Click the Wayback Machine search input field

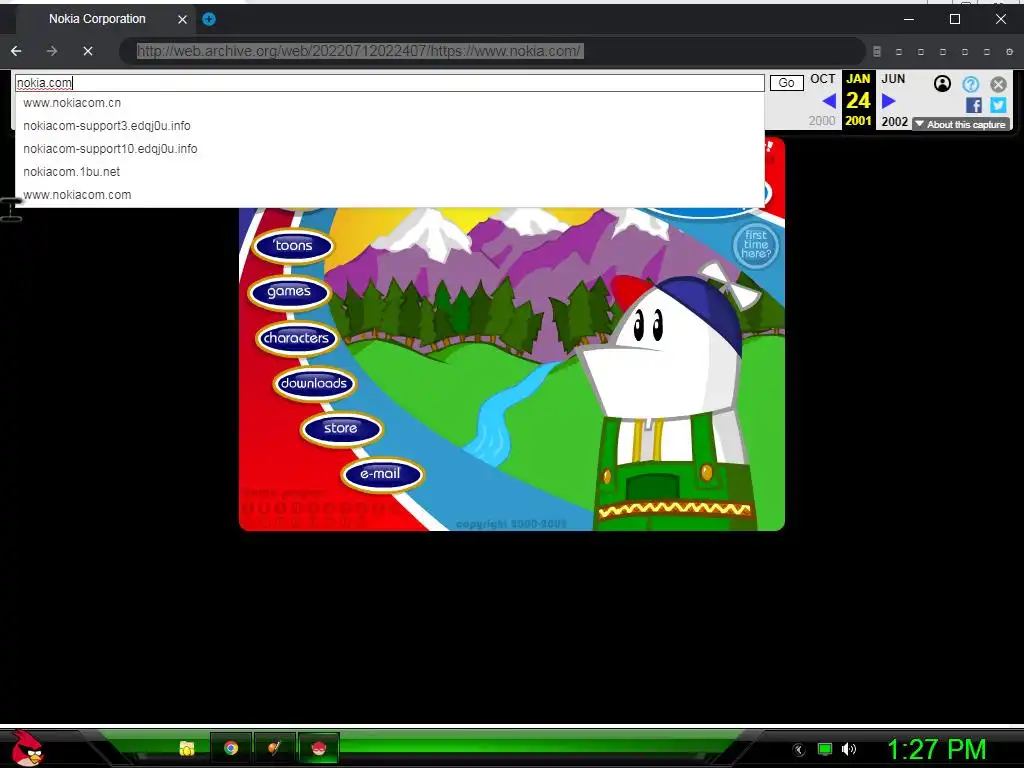390,83
